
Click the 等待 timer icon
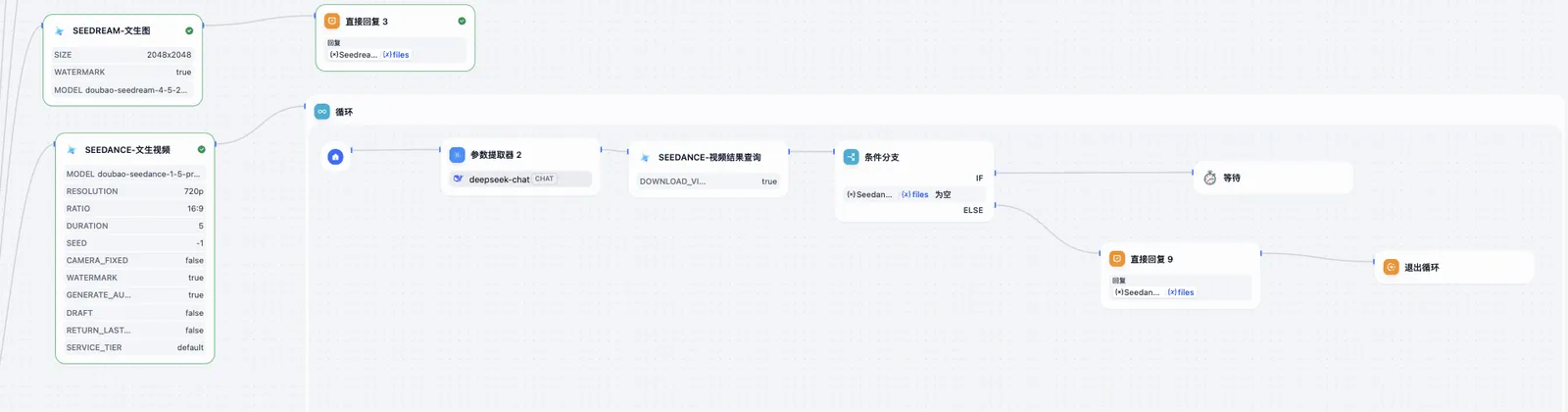pyautogui.click(x=1210, y=178)
